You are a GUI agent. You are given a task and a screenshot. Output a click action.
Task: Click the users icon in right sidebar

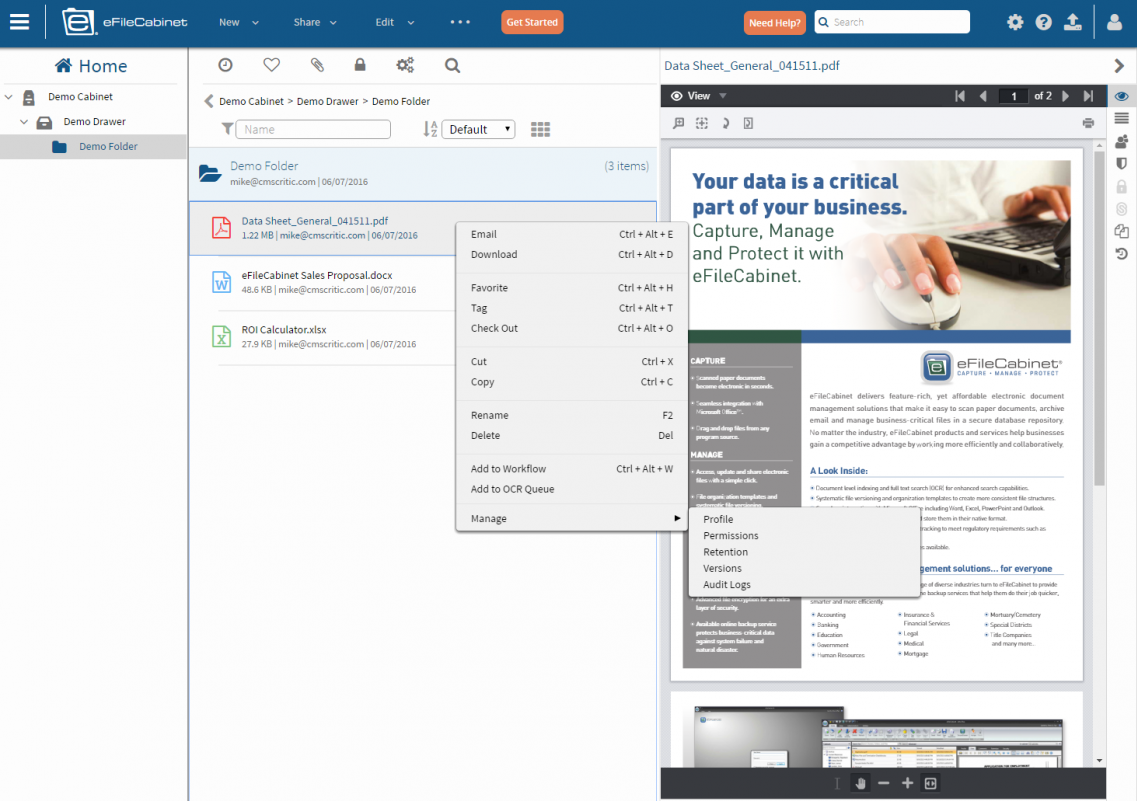[x=1122, y=141]
